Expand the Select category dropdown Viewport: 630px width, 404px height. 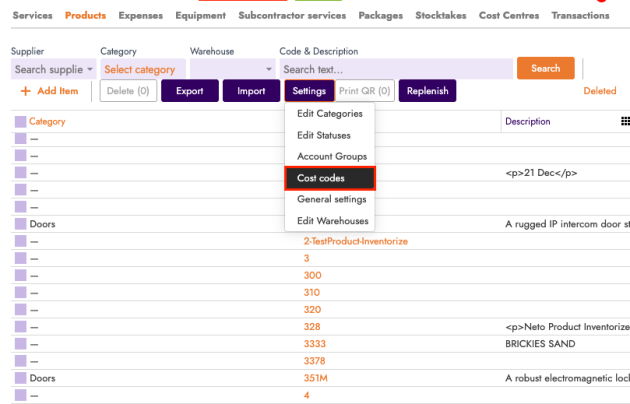tap(142, 69)
